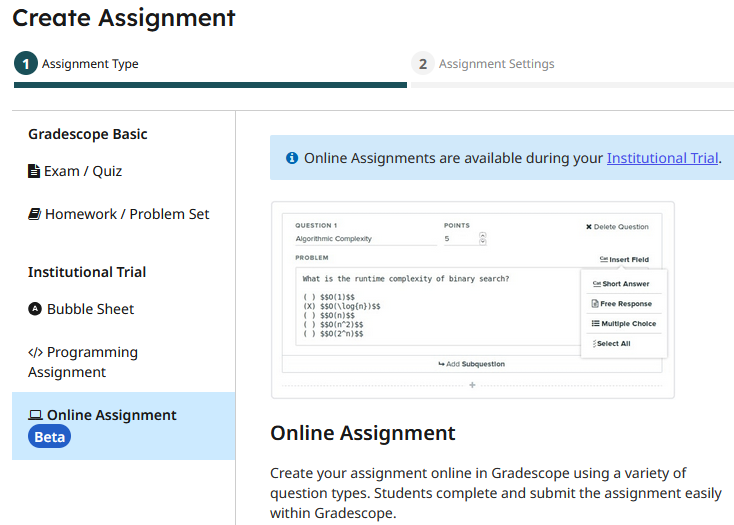This screenshot has height=525, width=734.
Task: Click the Points stepper arrows
Action: [483, 239]
